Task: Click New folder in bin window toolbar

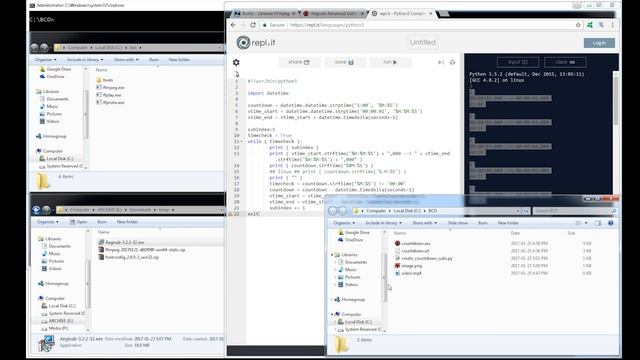Action: pos(179,60)
